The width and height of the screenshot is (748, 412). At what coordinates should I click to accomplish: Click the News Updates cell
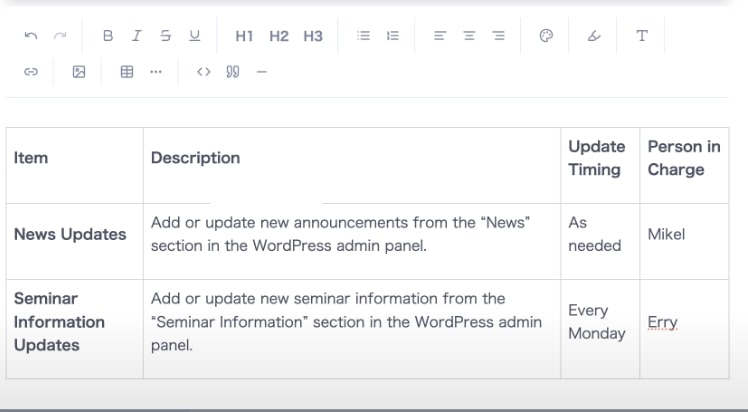(74, 242)
